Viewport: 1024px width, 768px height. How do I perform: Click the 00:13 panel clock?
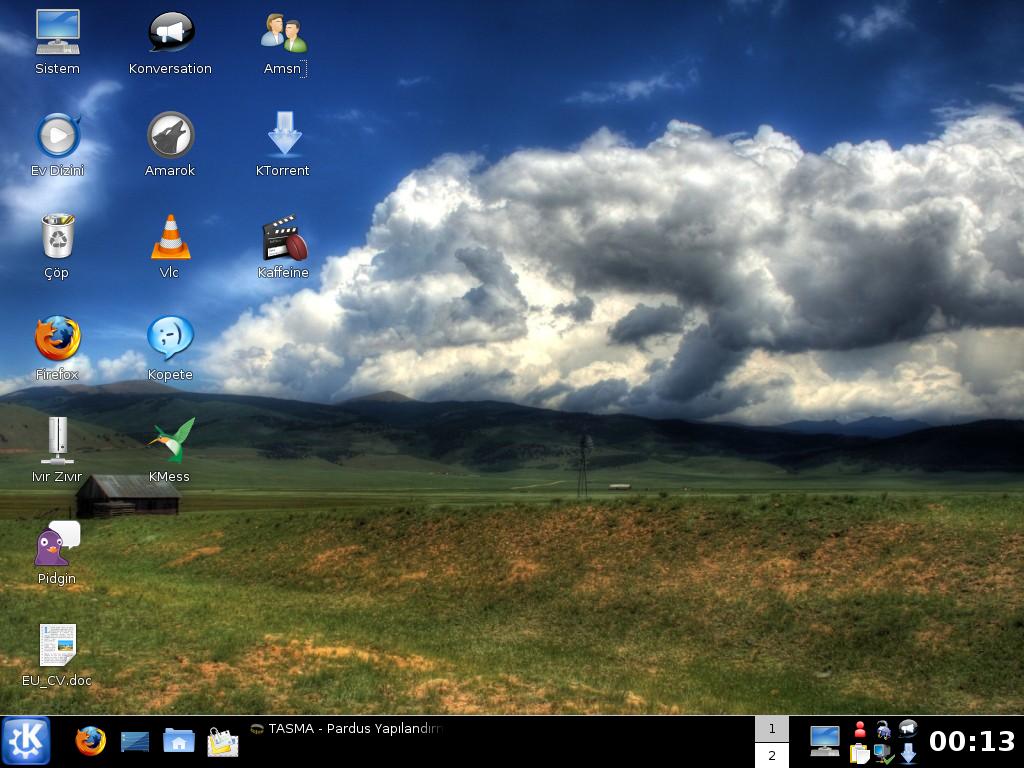(972, 741)
